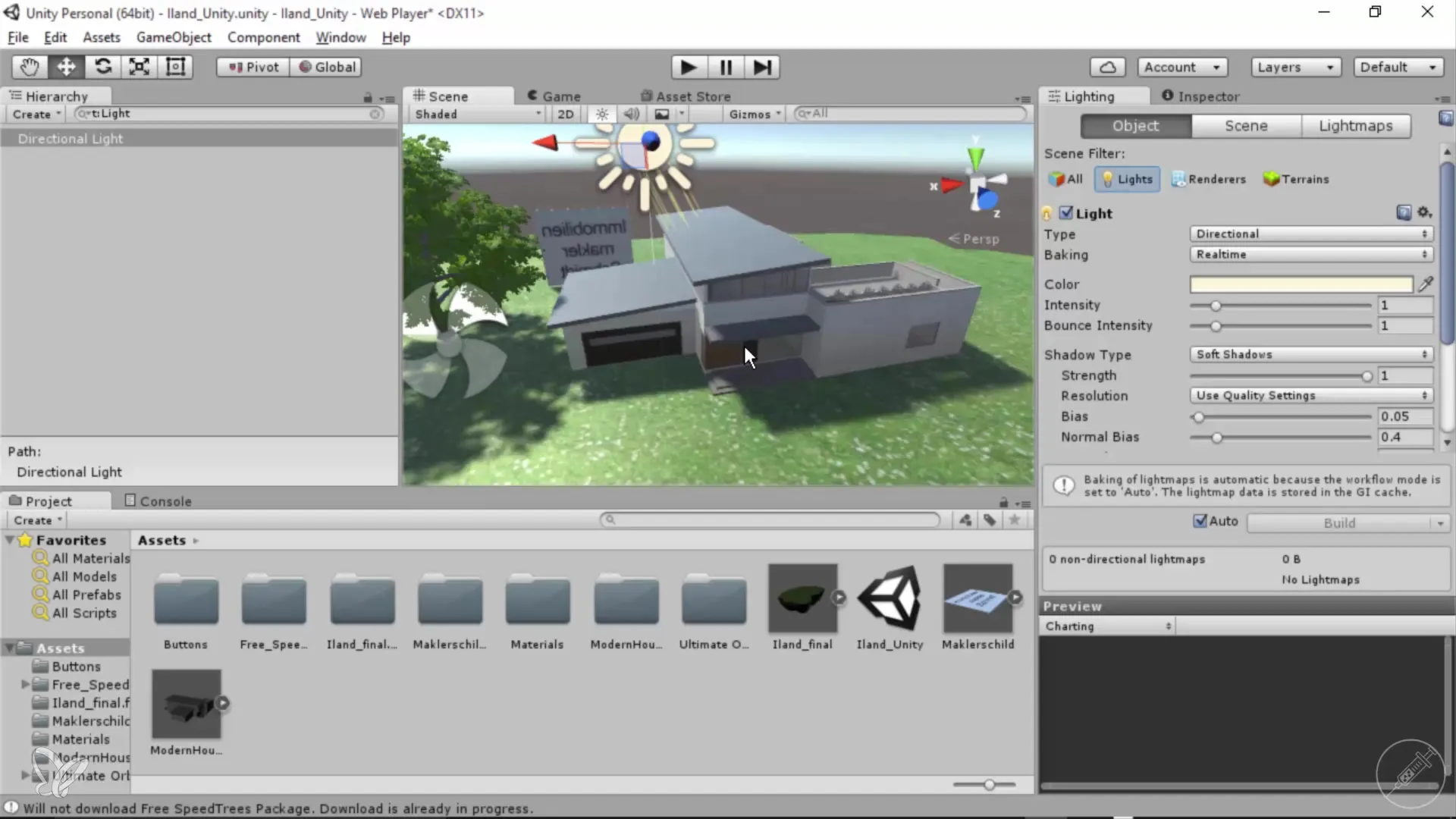The image size is (1456, 819).
Task: Toggle Pivot handle position
Action: [253, 67]
